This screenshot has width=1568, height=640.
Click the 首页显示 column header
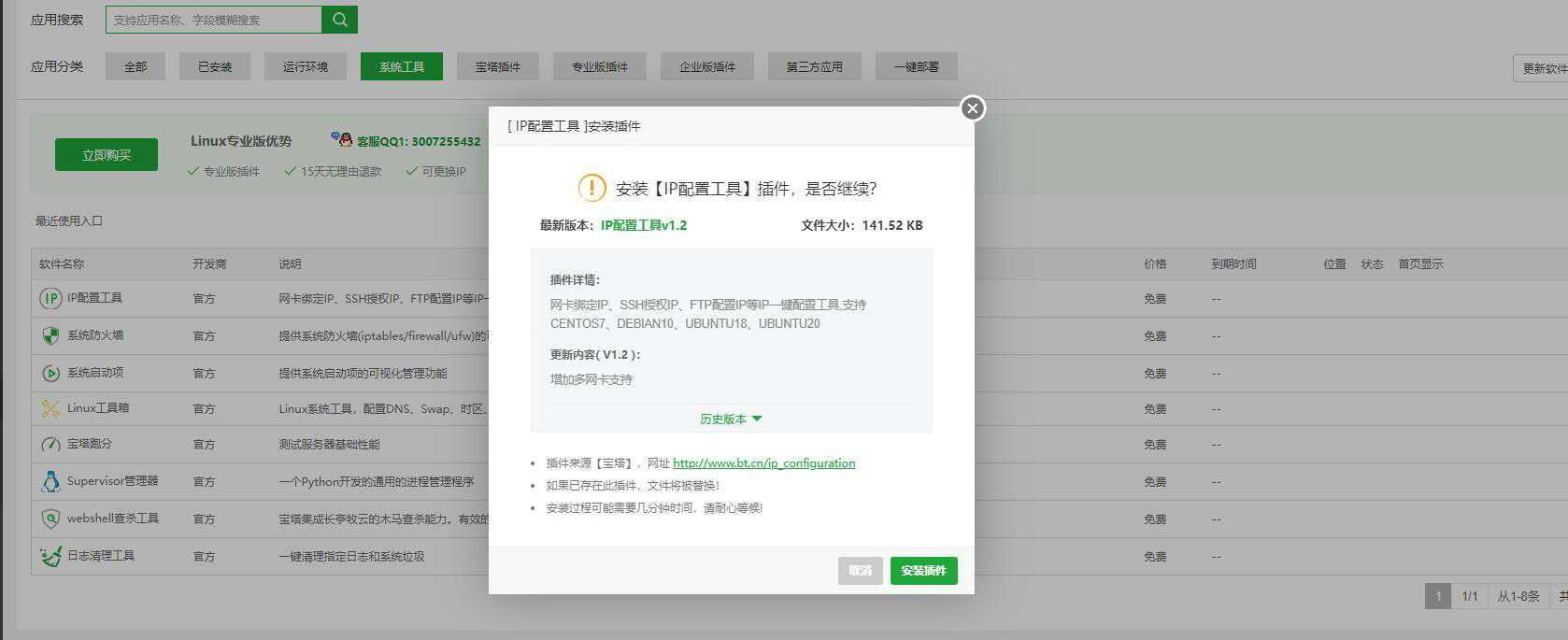[x=1420, y=264]
